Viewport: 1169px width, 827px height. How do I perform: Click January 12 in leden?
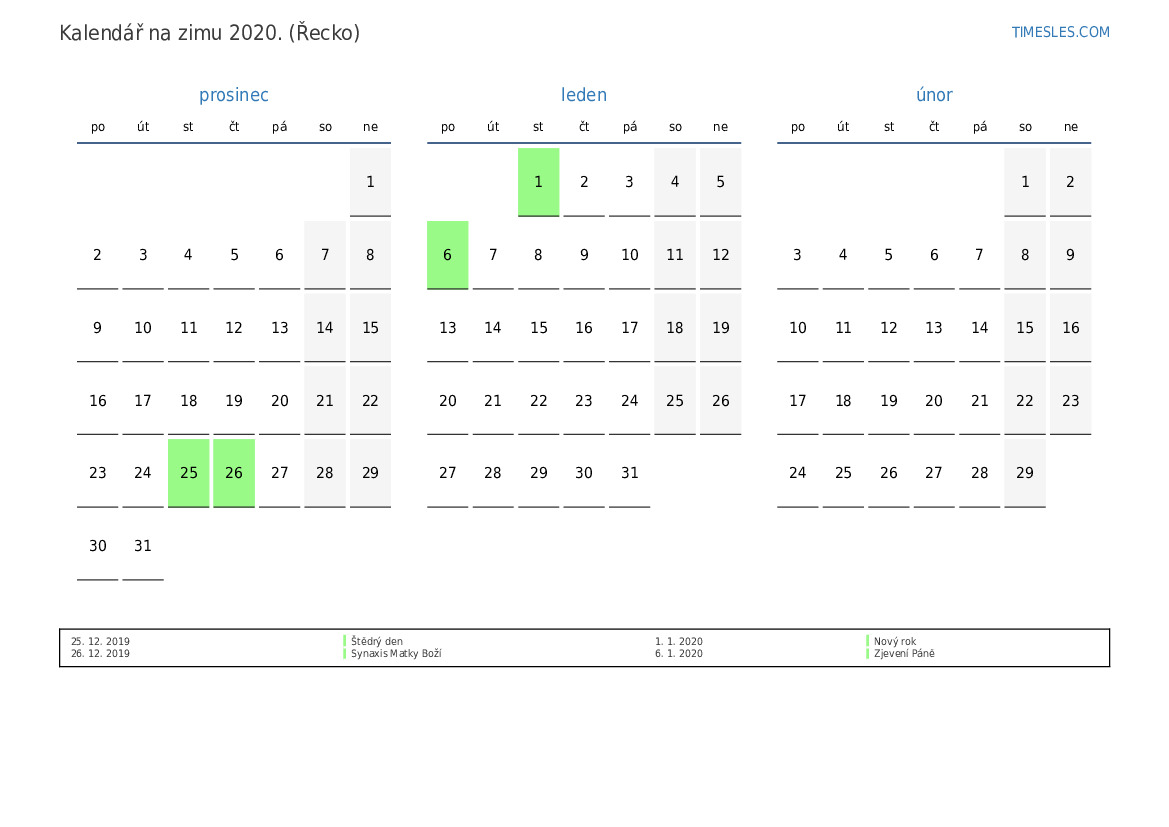720,255
